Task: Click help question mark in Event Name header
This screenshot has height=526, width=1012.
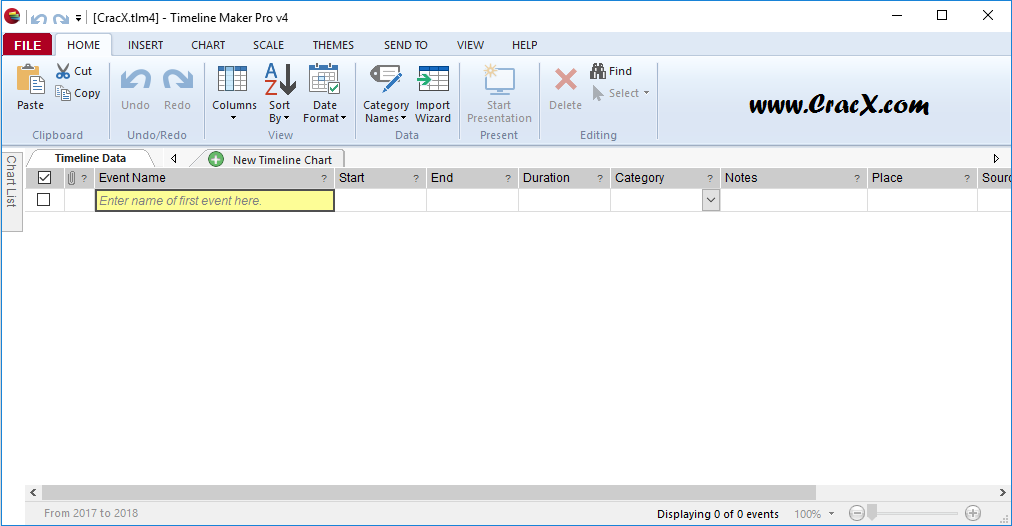Action: (x=324, y=179)
